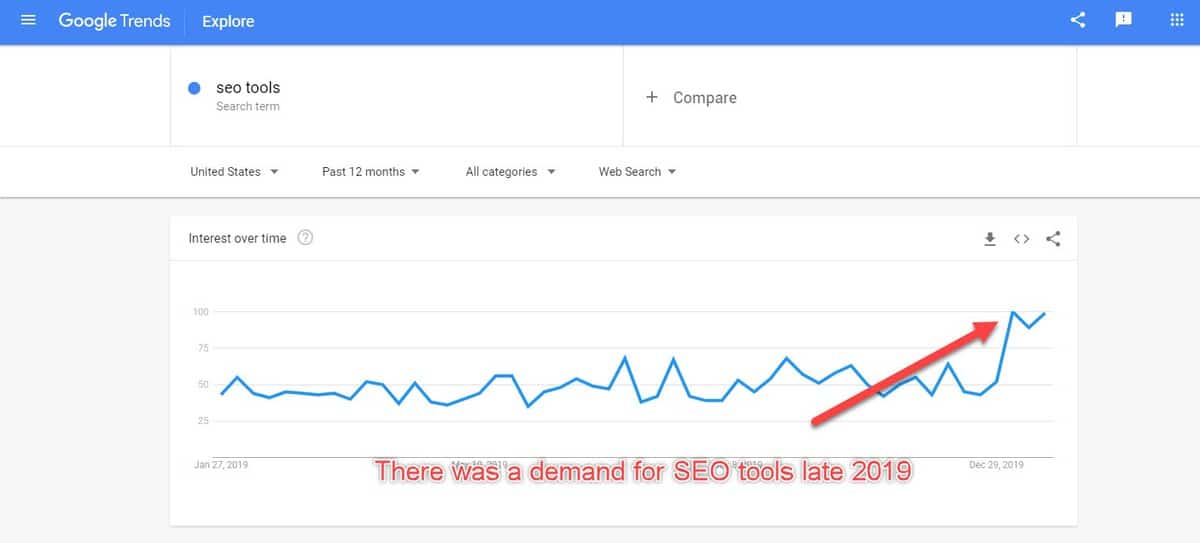
Task: Open the Google apps grid
Action: (1177, 20)
